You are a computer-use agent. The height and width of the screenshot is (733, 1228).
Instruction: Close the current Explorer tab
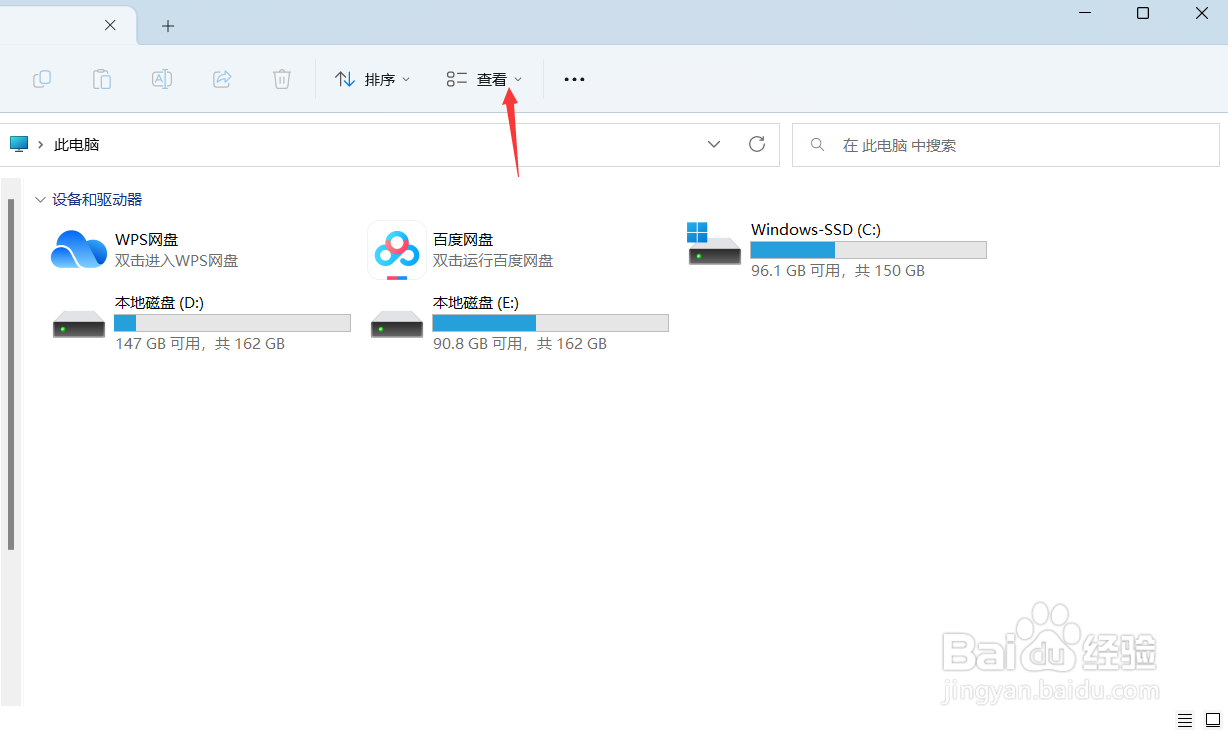click(x=111, y=25)
